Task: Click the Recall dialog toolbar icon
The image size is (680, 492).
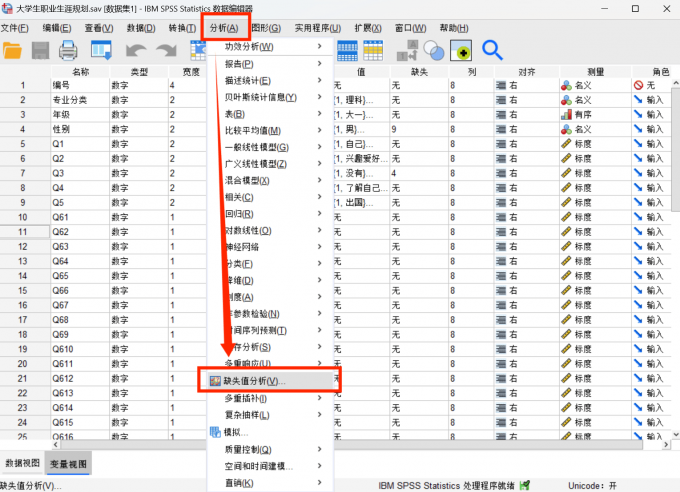Action: (x=101, y=50)
